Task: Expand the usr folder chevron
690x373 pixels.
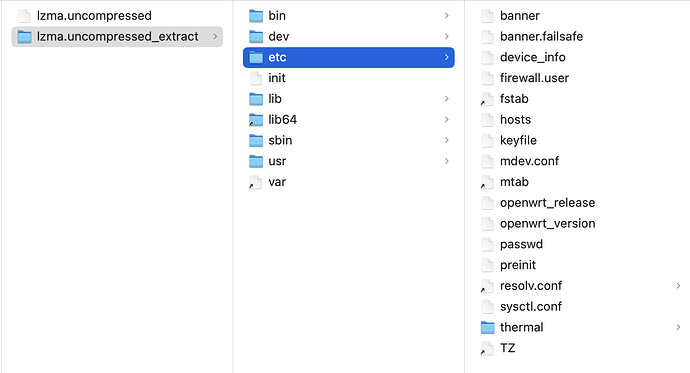Action: (x=447, y=161)
